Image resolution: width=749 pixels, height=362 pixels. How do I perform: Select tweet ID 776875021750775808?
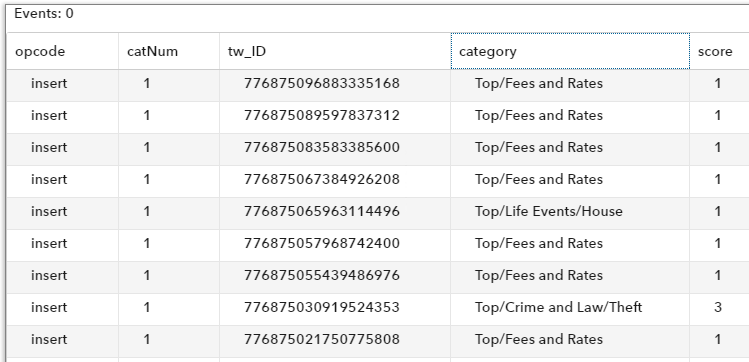pyautogui.click(x=321, y=340)
